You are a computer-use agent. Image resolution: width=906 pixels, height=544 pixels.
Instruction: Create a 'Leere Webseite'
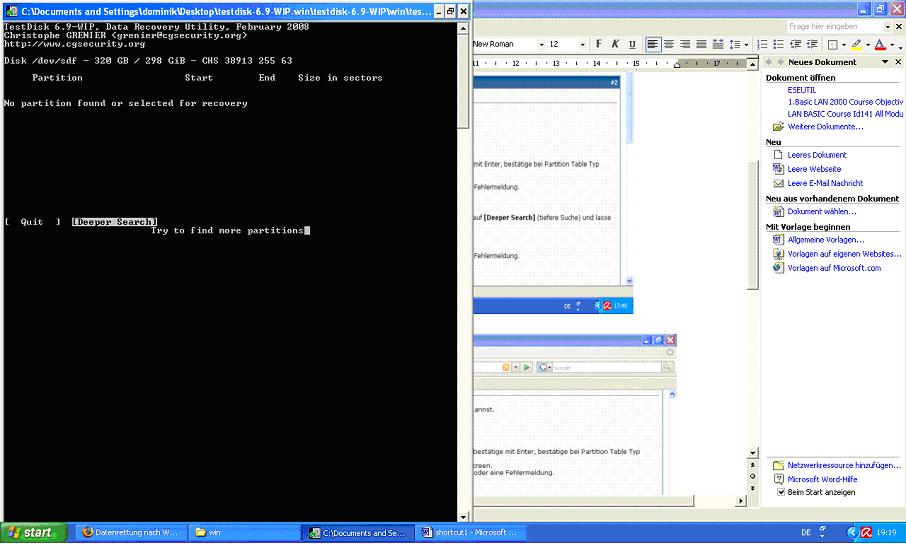coord(814,169)
